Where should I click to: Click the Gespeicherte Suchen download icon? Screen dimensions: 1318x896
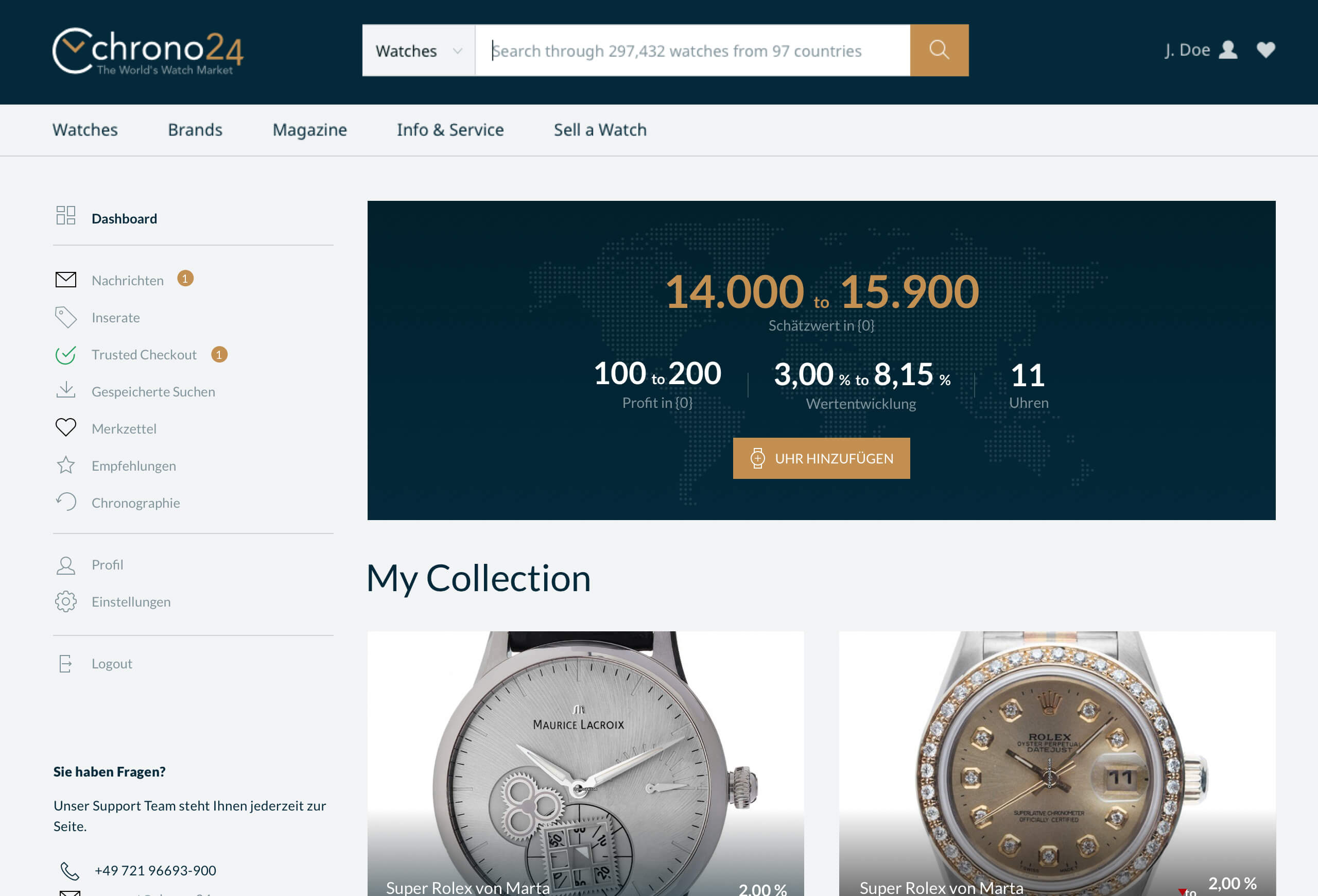pos(66,390)
